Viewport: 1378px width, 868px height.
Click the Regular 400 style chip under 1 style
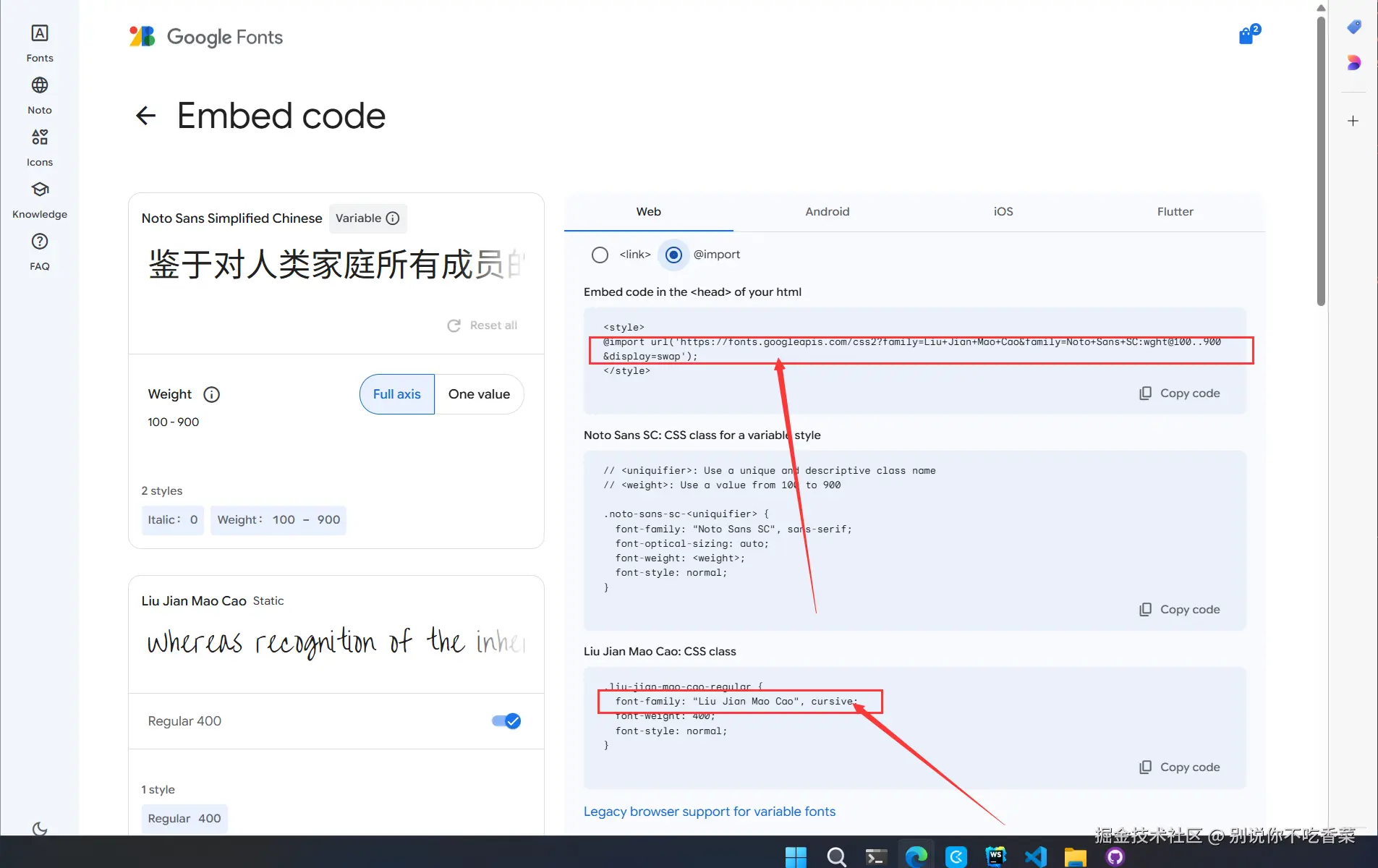pyautogui.click(x=184, y=819)
